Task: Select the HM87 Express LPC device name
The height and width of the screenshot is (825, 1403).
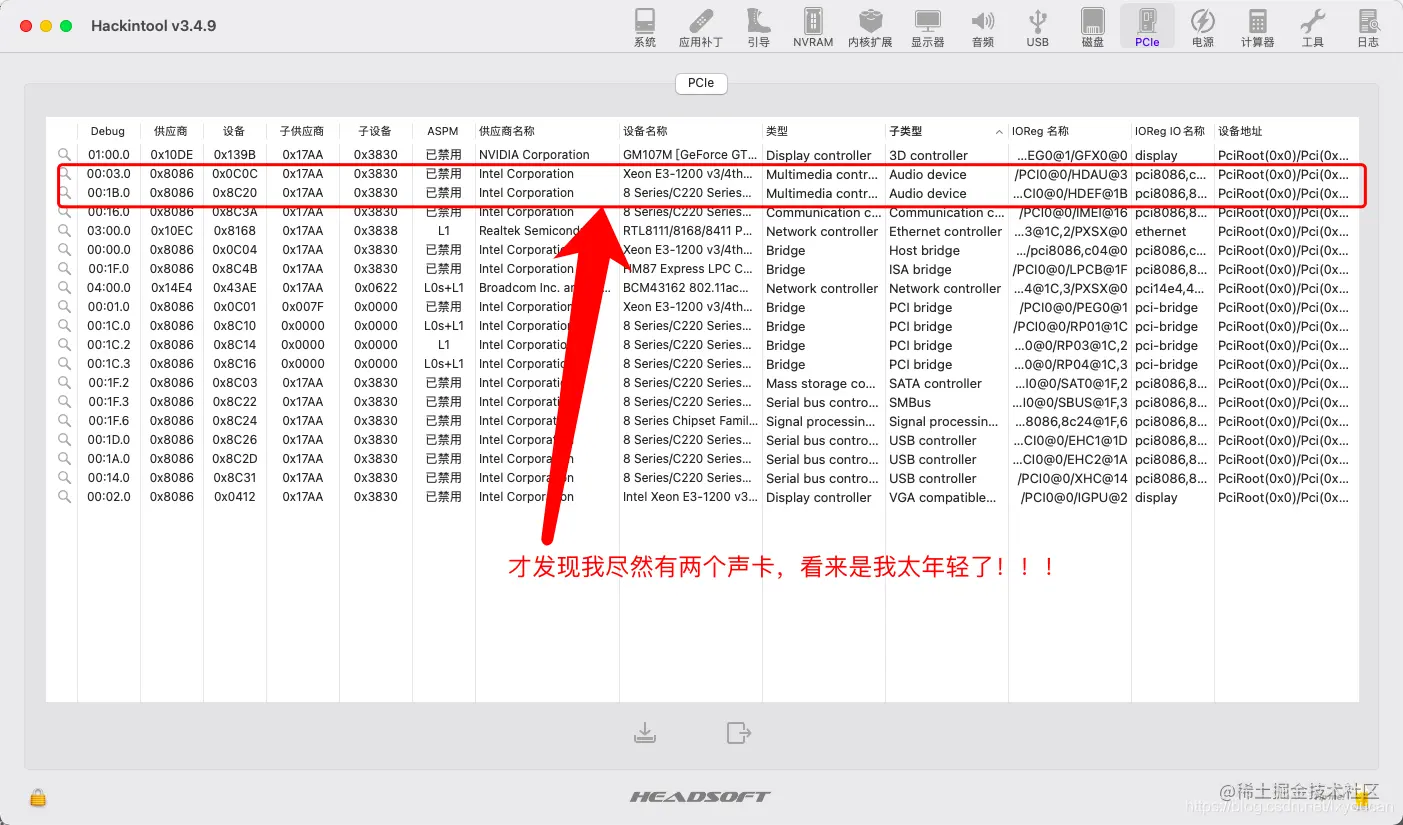Action: 688,269
